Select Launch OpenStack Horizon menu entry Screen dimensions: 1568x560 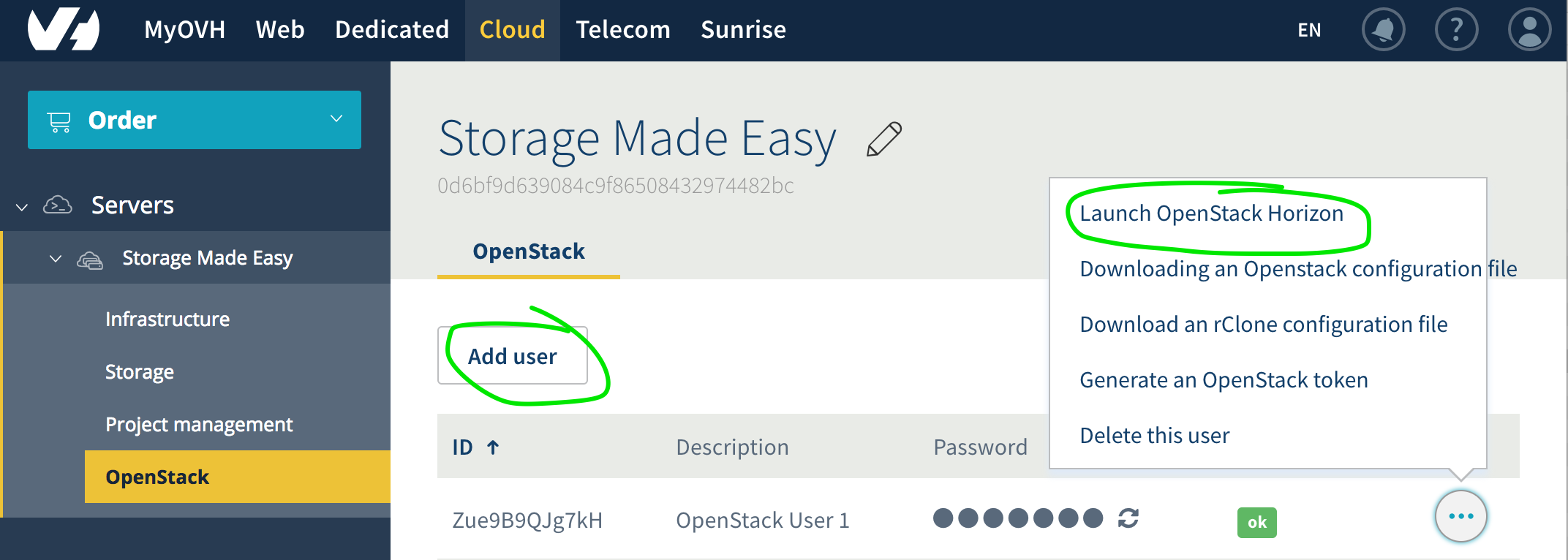coord(1211,213)
